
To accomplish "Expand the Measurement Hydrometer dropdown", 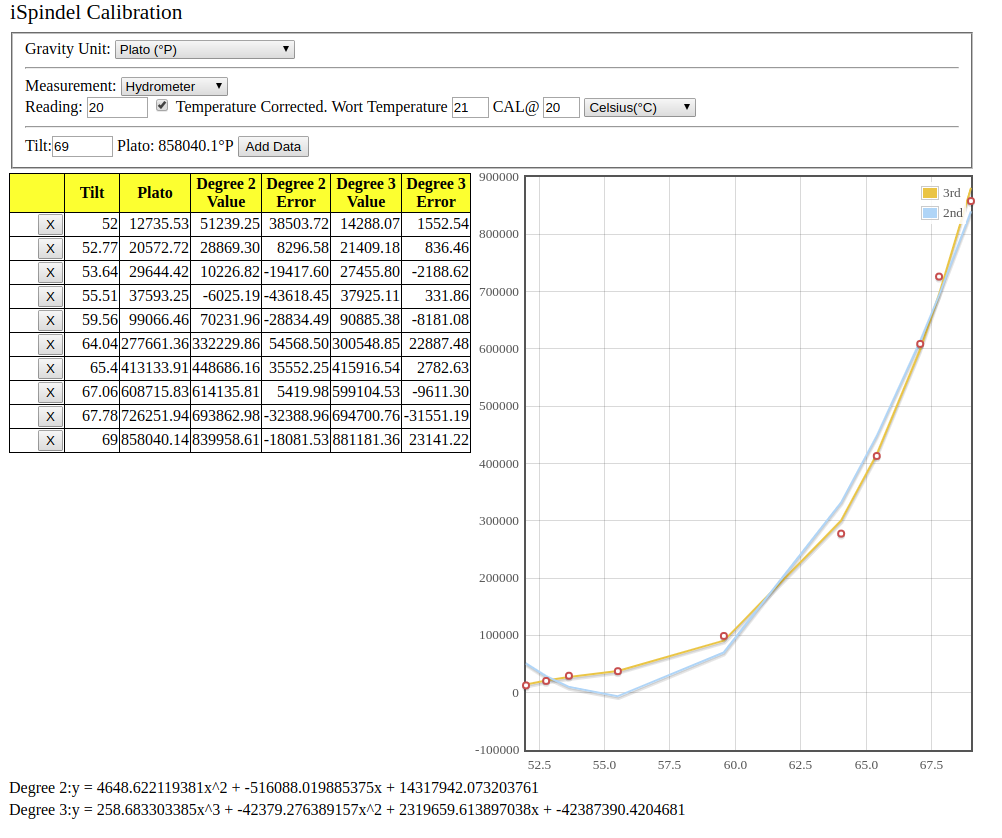I will click(174, 87).
